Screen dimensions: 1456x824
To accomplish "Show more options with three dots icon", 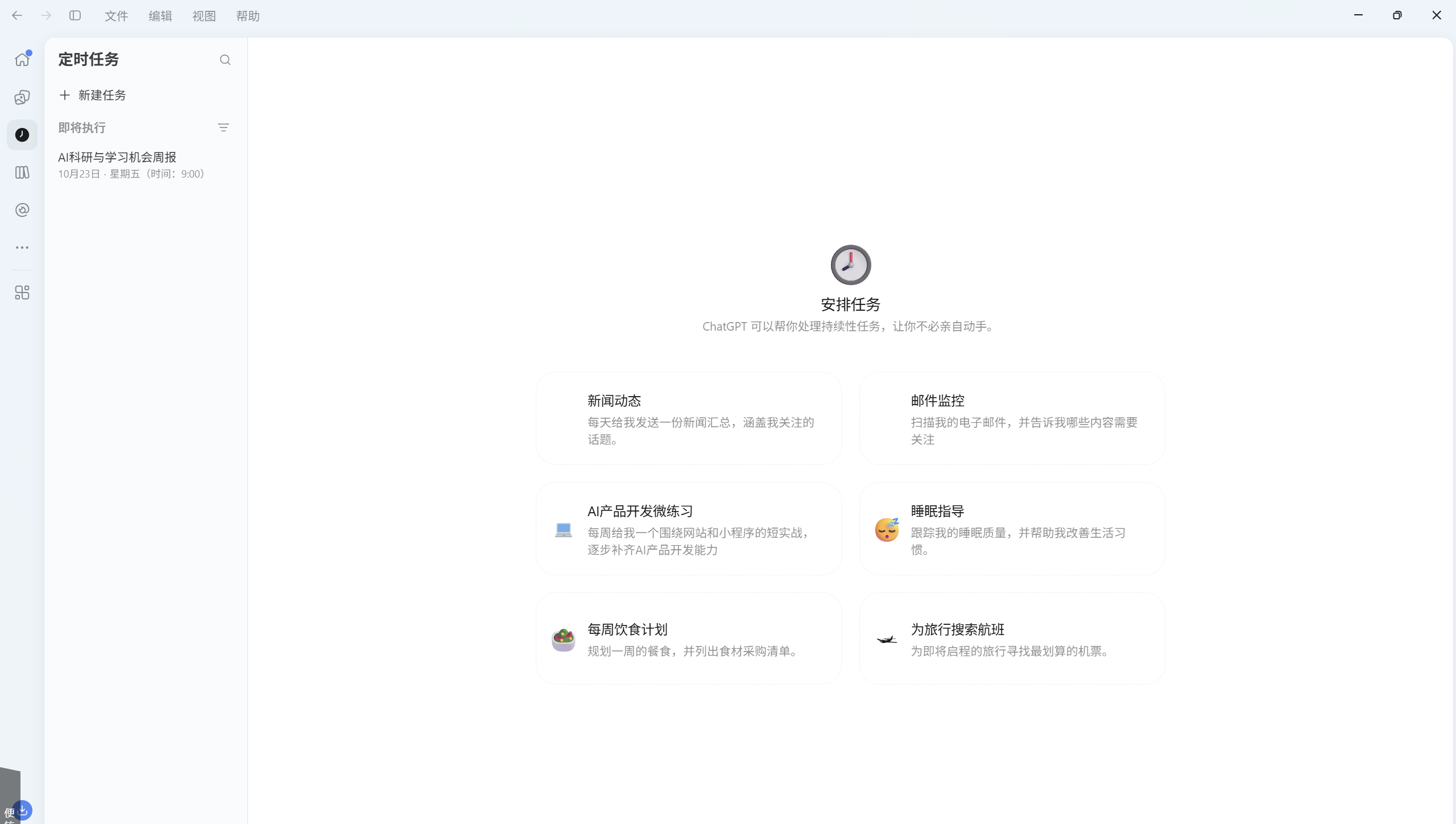I will tap(22, 248).
